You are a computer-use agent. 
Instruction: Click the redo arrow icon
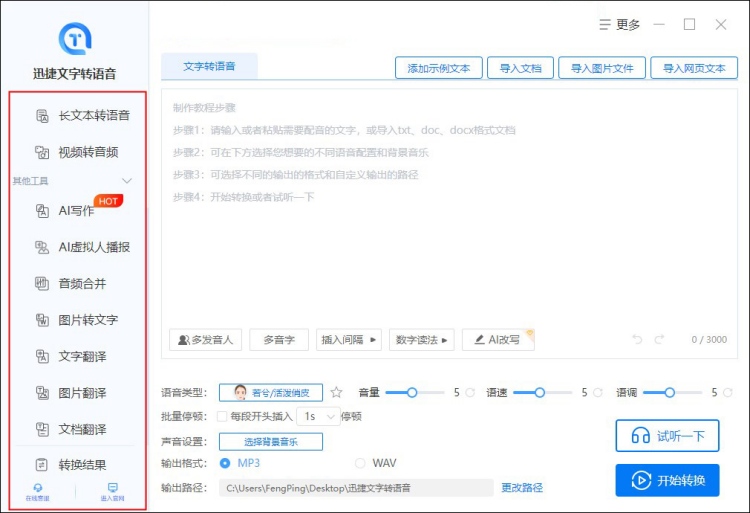pos(660,339)
